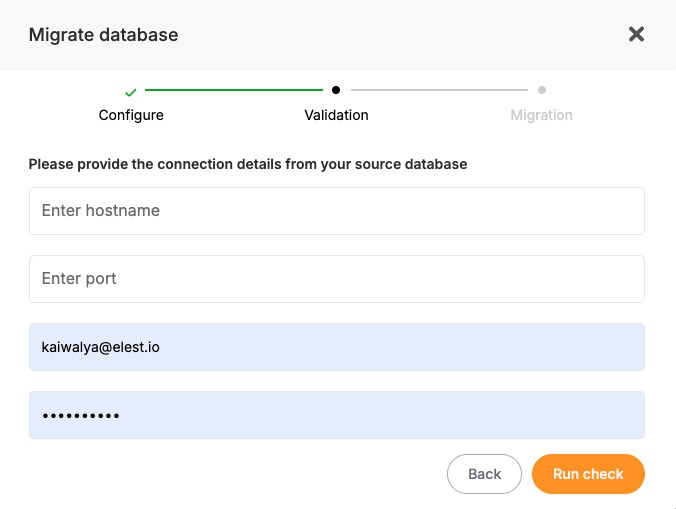Viewport: 676px width, 509px height.
Task: Click blank space between port and username fields
Action: click(336, 313)
